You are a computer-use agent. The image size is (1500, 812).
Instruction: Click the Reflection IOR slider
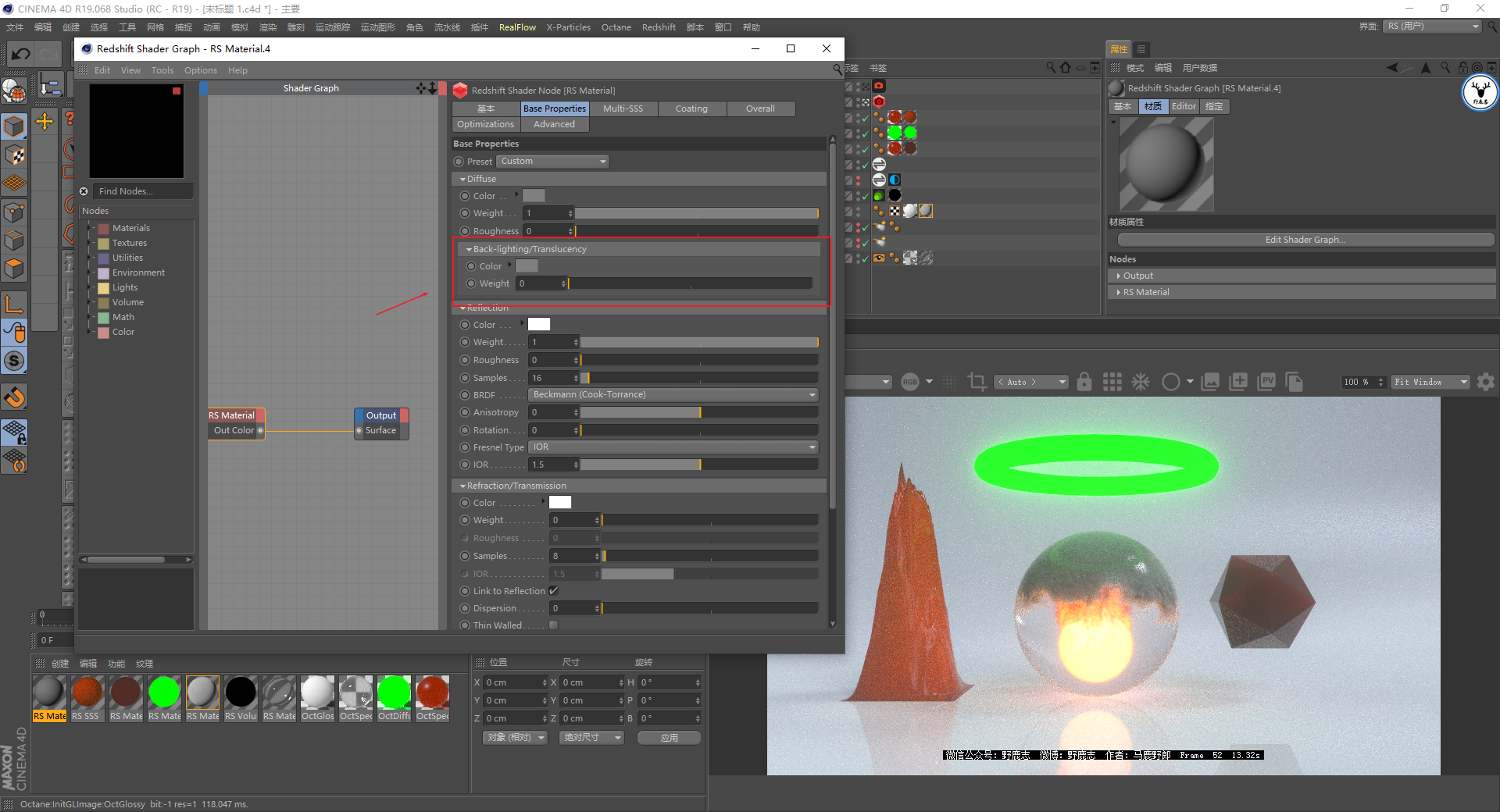coord(699,465)
